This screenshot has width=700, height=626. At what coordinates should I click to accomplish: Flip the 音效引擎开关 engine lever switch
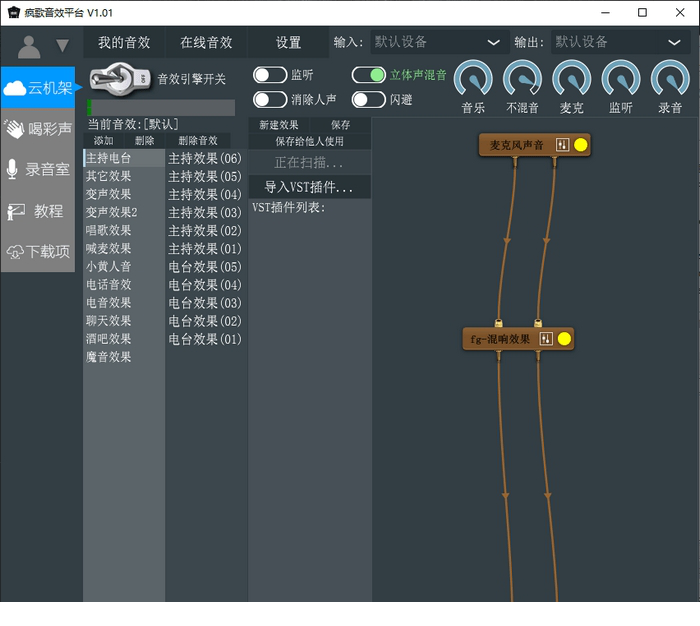coord(120,79)
